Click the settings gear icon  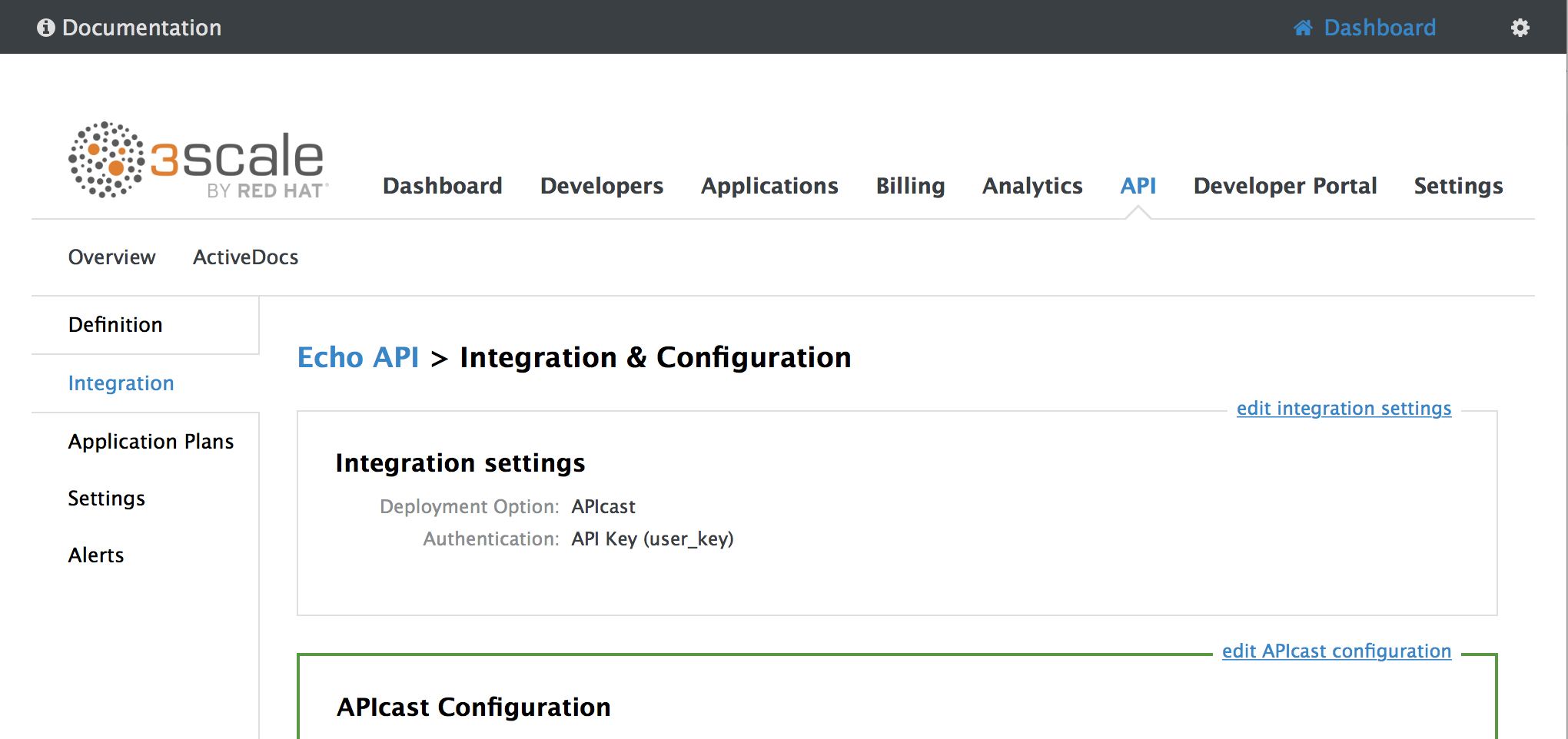click(x=1520, y=28)
